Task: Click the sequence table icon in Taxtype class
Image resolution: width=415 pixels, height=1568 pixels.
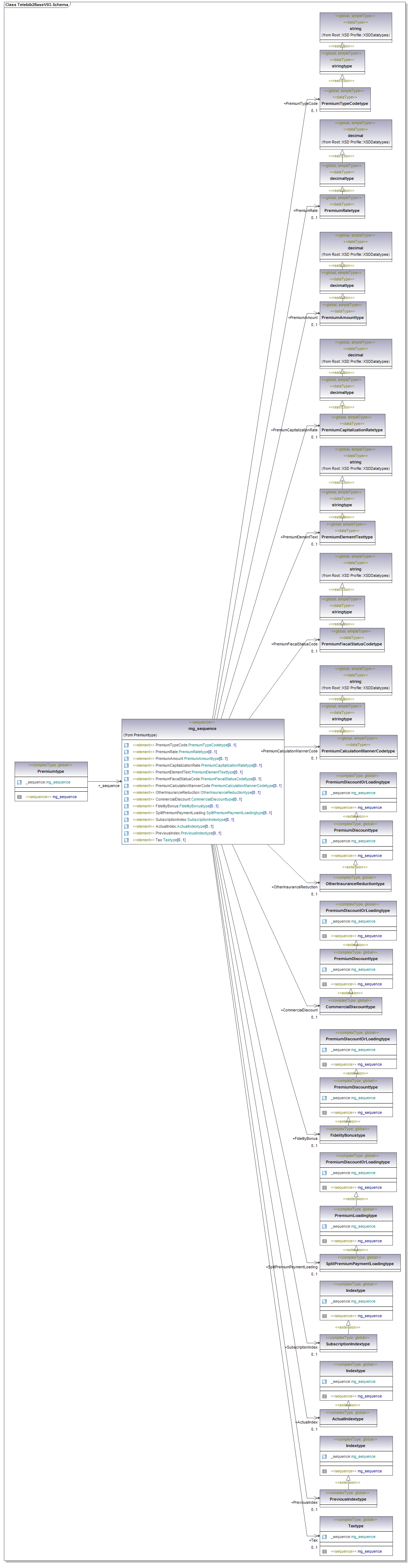Action: pos(324,1552)
